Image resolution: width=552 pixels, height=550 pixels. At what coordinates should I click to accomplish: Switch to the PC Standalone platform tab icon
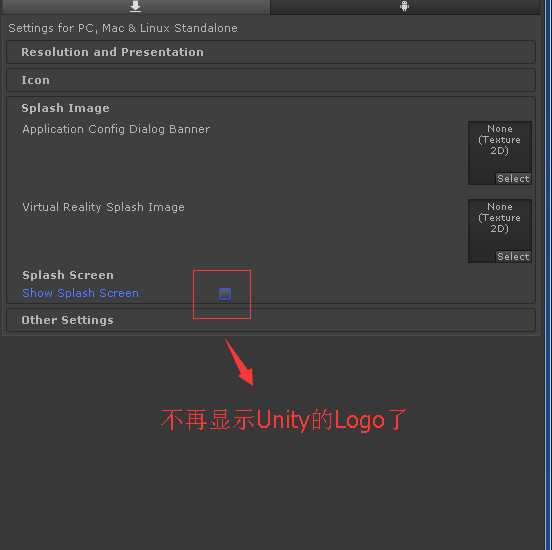point(135,6)
